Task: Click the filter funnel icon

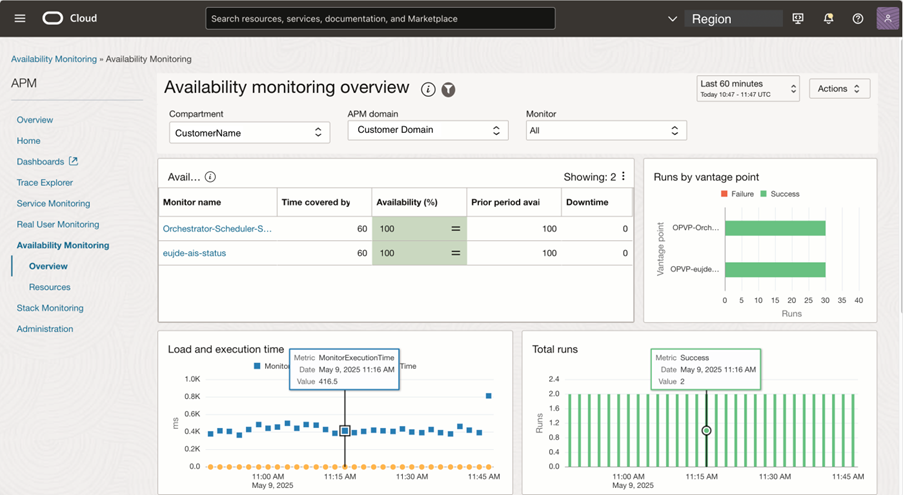Action: point(448,90)
